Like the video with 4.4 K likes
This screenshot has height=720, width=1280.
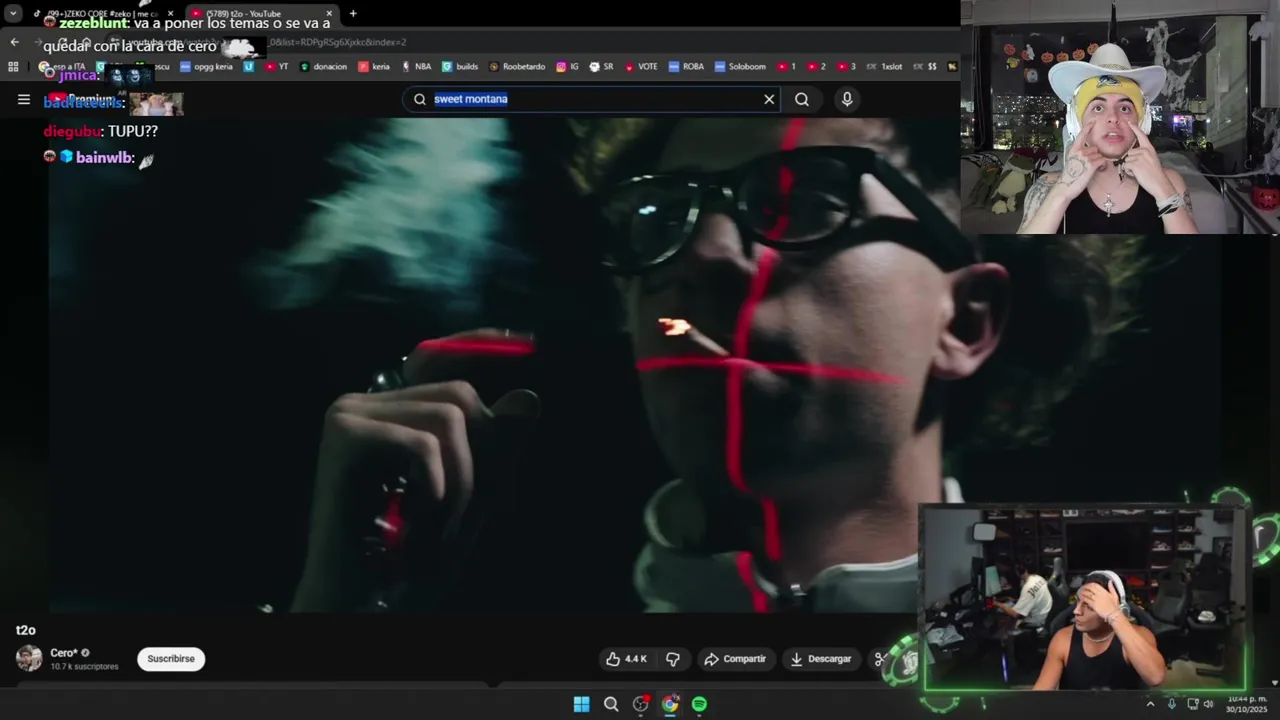(x=626, y=659)
